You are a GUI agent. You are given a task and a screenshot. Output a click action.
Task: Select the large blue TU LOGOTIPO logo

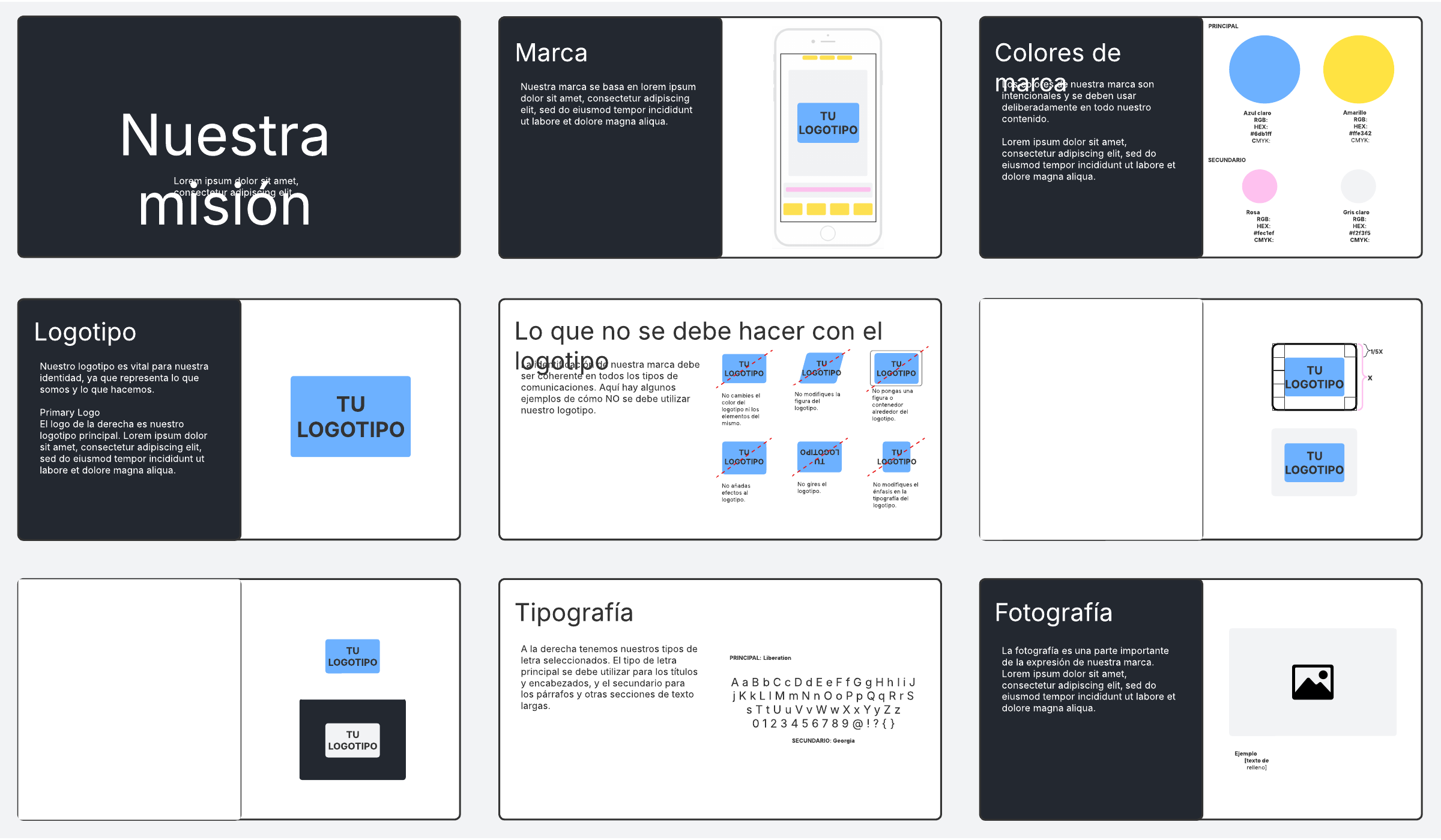point(351,417)
